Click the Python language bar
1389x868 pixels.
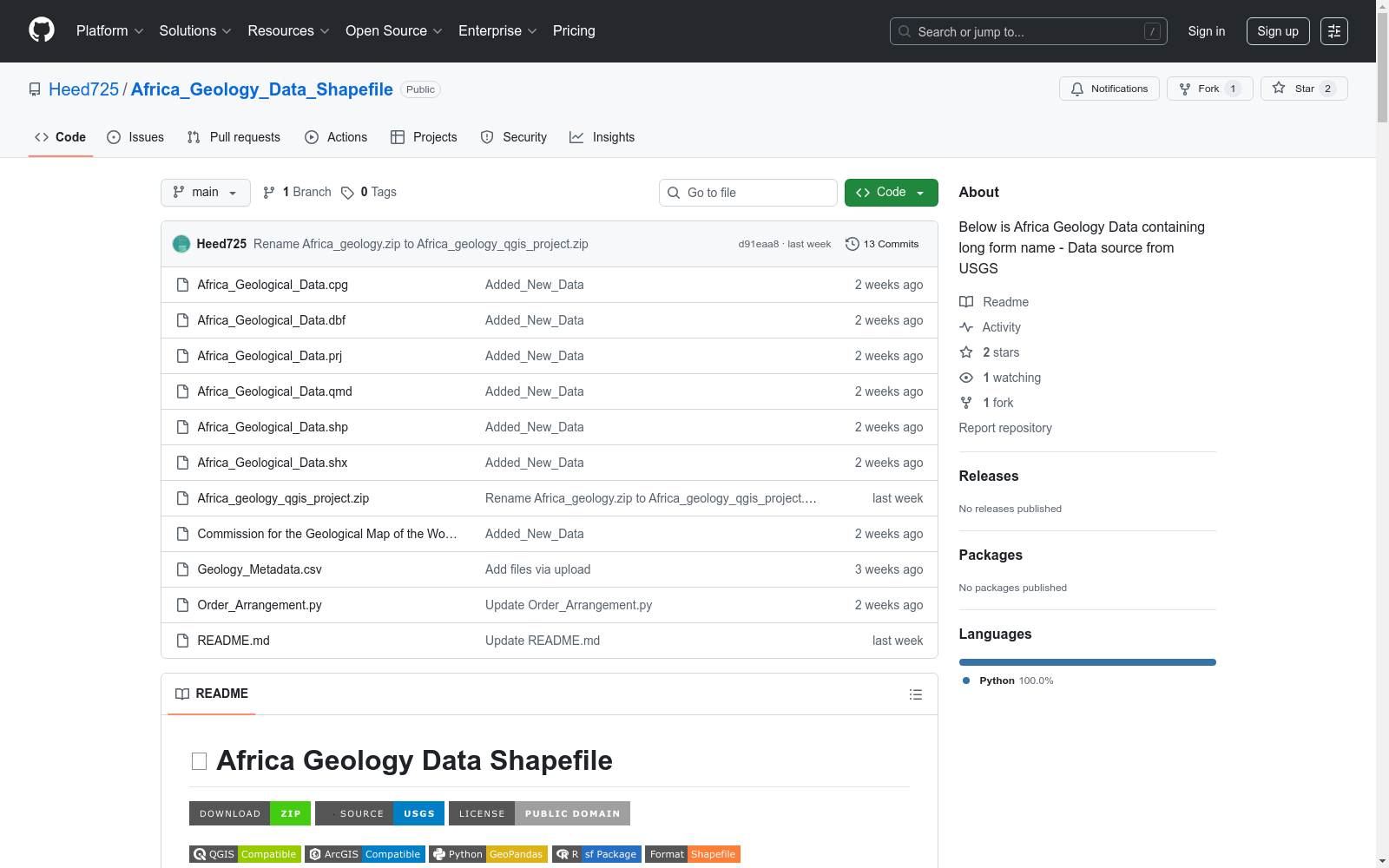click(x=1088, y=662)
